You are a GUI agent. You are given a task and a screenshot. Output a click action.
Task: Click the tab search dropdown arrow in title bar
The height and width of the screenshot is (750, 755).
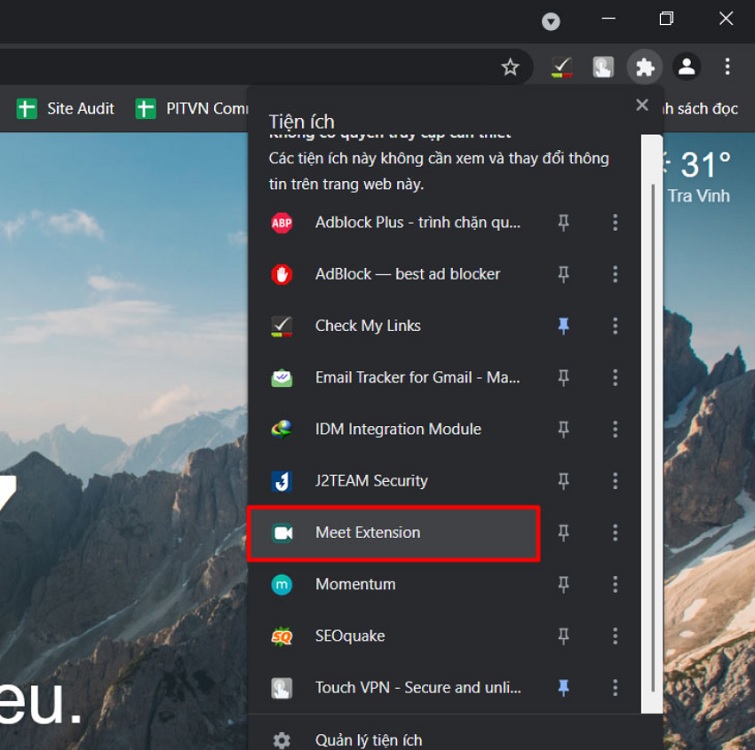[x=550, y=21]
